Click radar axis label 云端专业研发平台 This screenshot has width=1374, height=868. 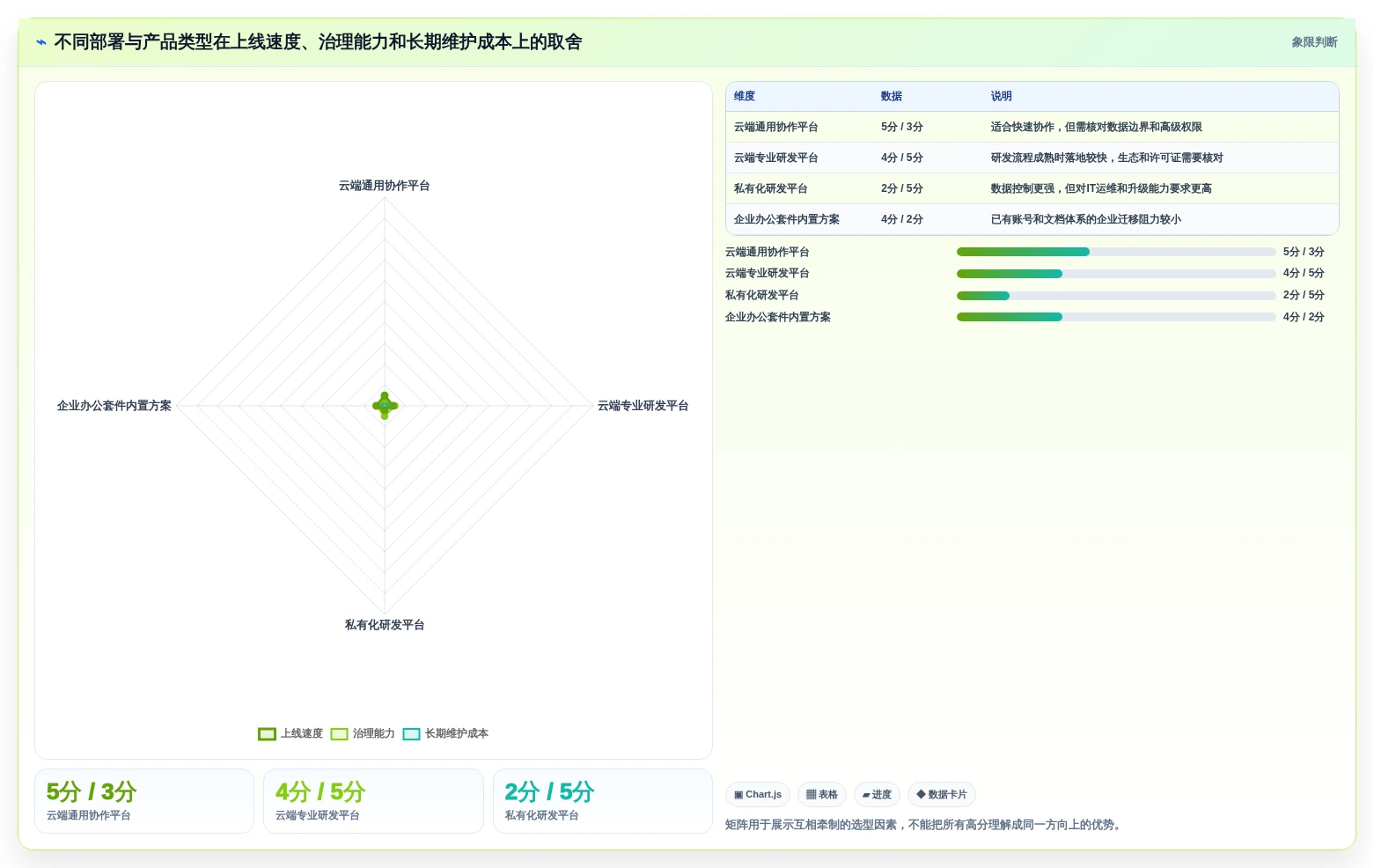tap(643, 406)
